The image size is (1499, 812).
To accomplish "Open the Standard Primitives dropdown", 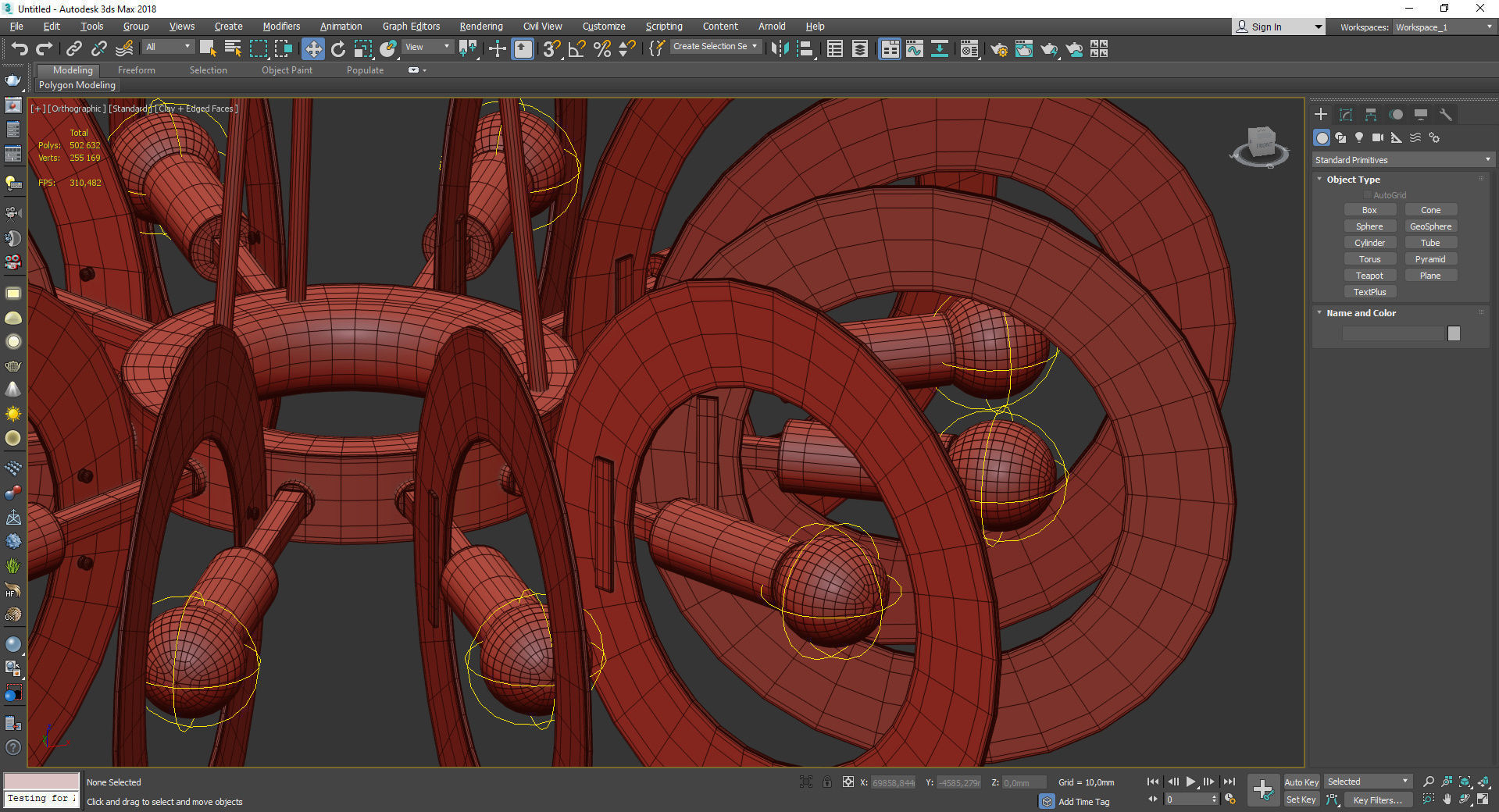I will (1402, 160).
